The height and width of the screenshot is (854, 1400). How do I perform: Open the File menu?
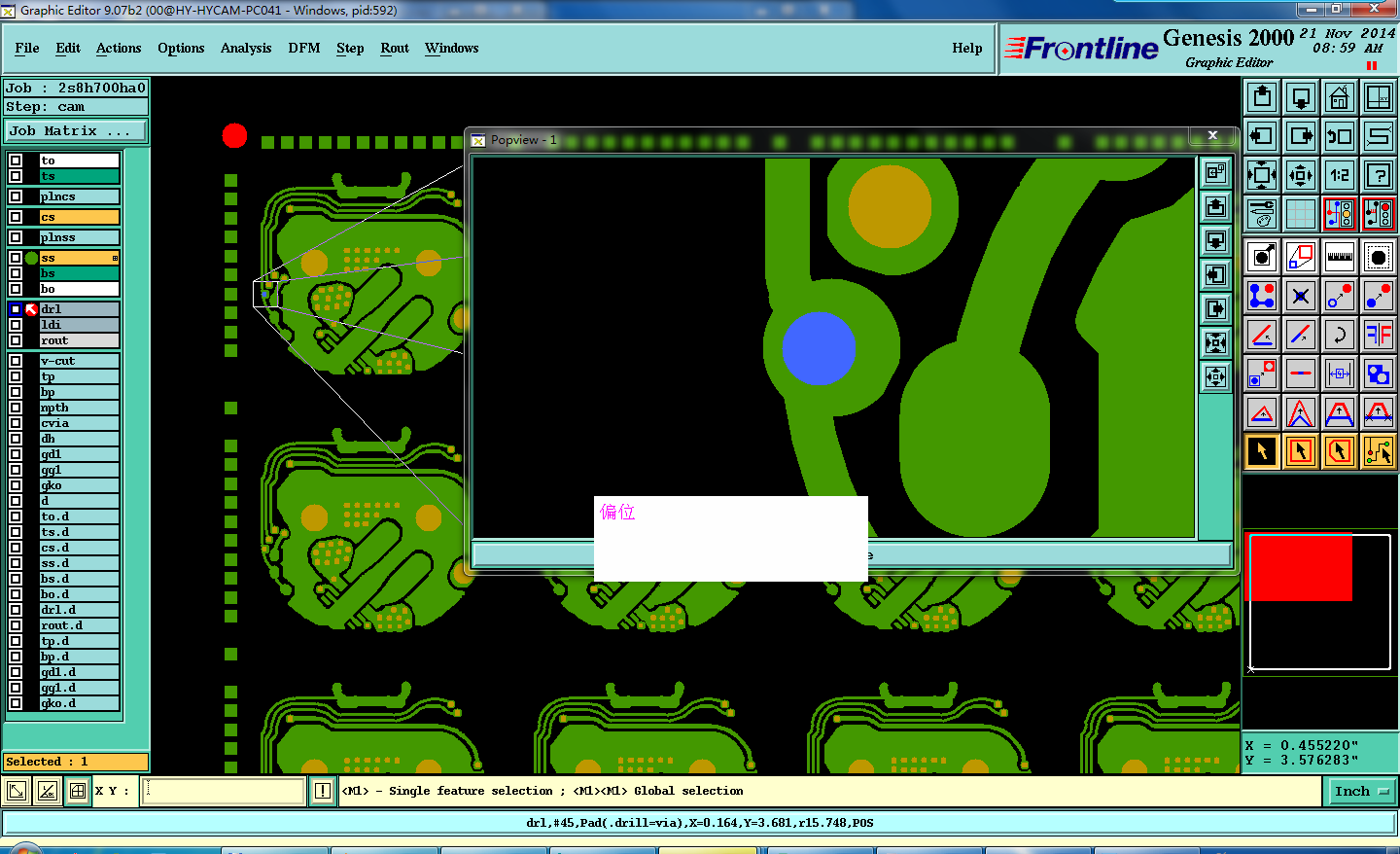point(27,48)
